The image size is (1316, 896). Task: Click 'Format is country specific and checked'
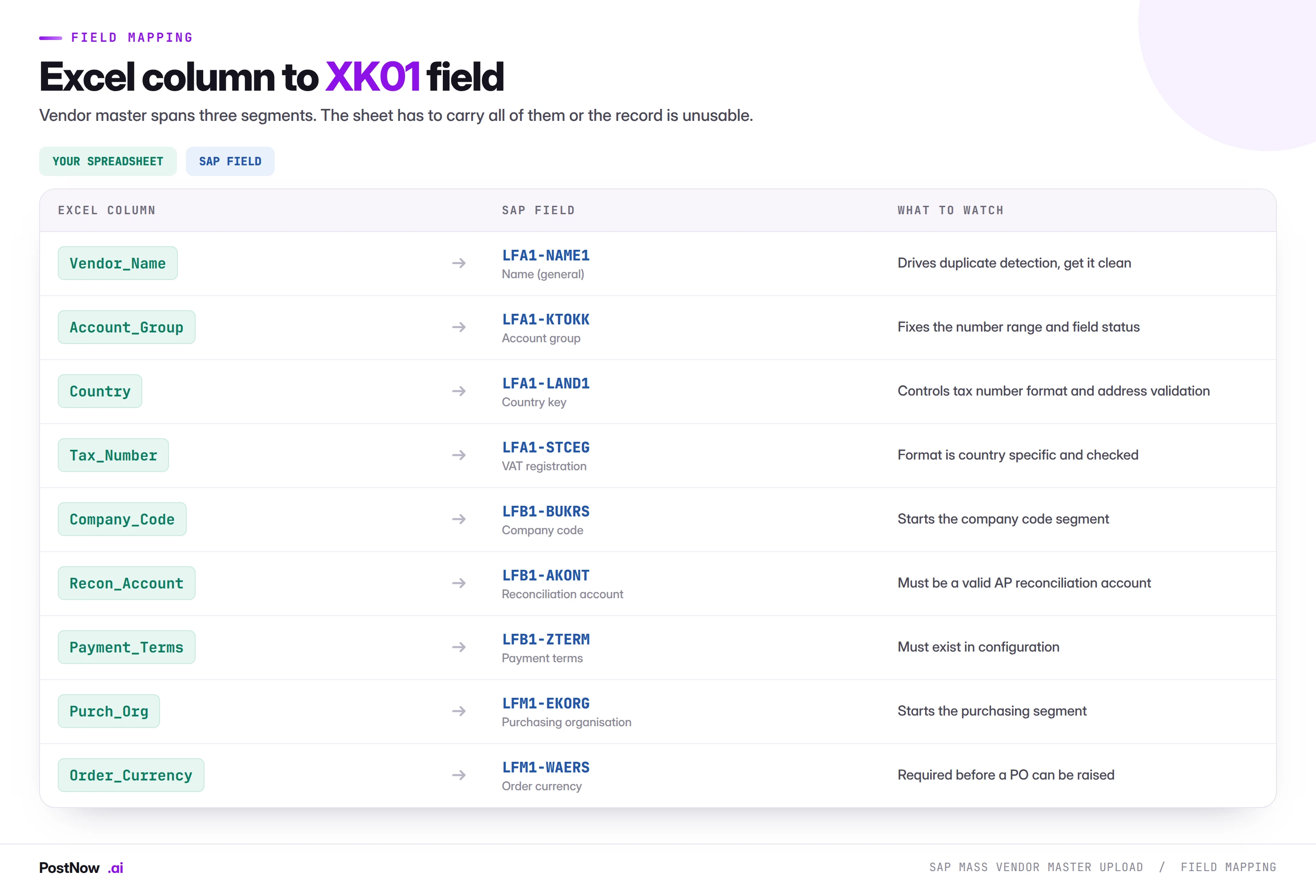pos(1018,455)
